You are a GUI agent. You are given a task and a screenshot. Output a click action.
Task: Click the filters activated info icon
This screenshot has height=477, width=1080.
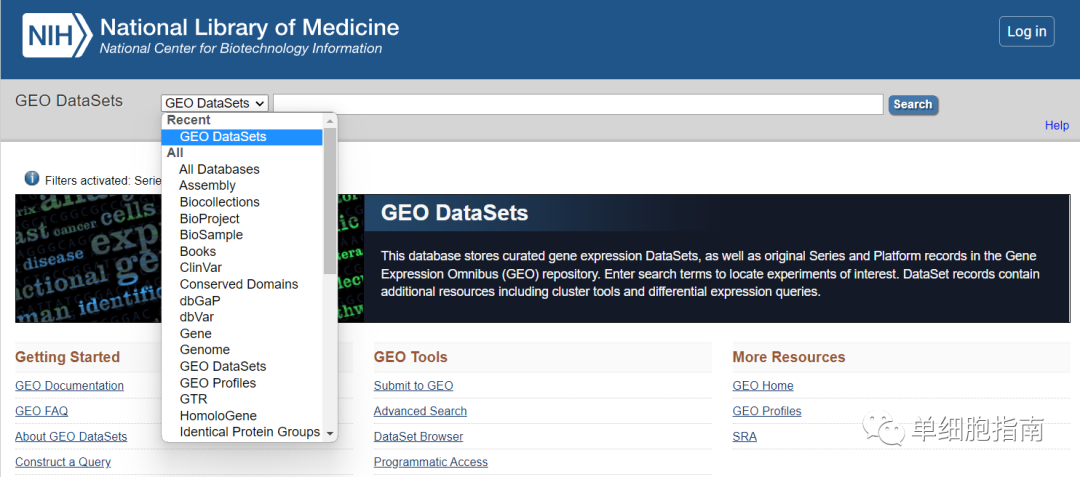[32, 179]
